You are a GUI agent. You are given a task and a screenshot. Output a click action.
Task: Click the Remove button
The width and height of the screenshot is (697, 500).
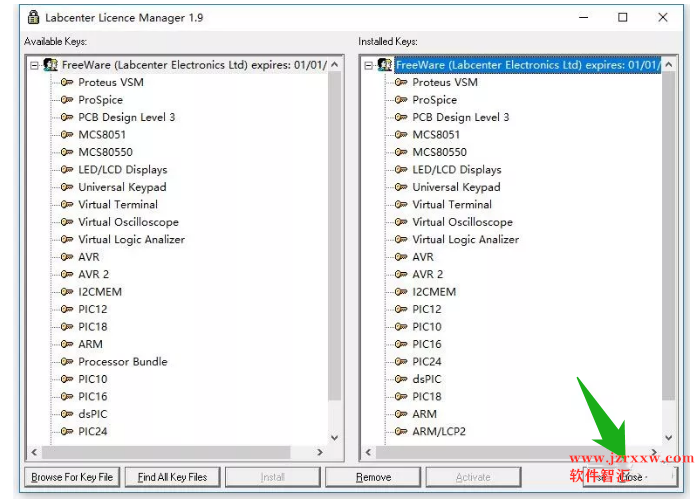pos(373,477)
